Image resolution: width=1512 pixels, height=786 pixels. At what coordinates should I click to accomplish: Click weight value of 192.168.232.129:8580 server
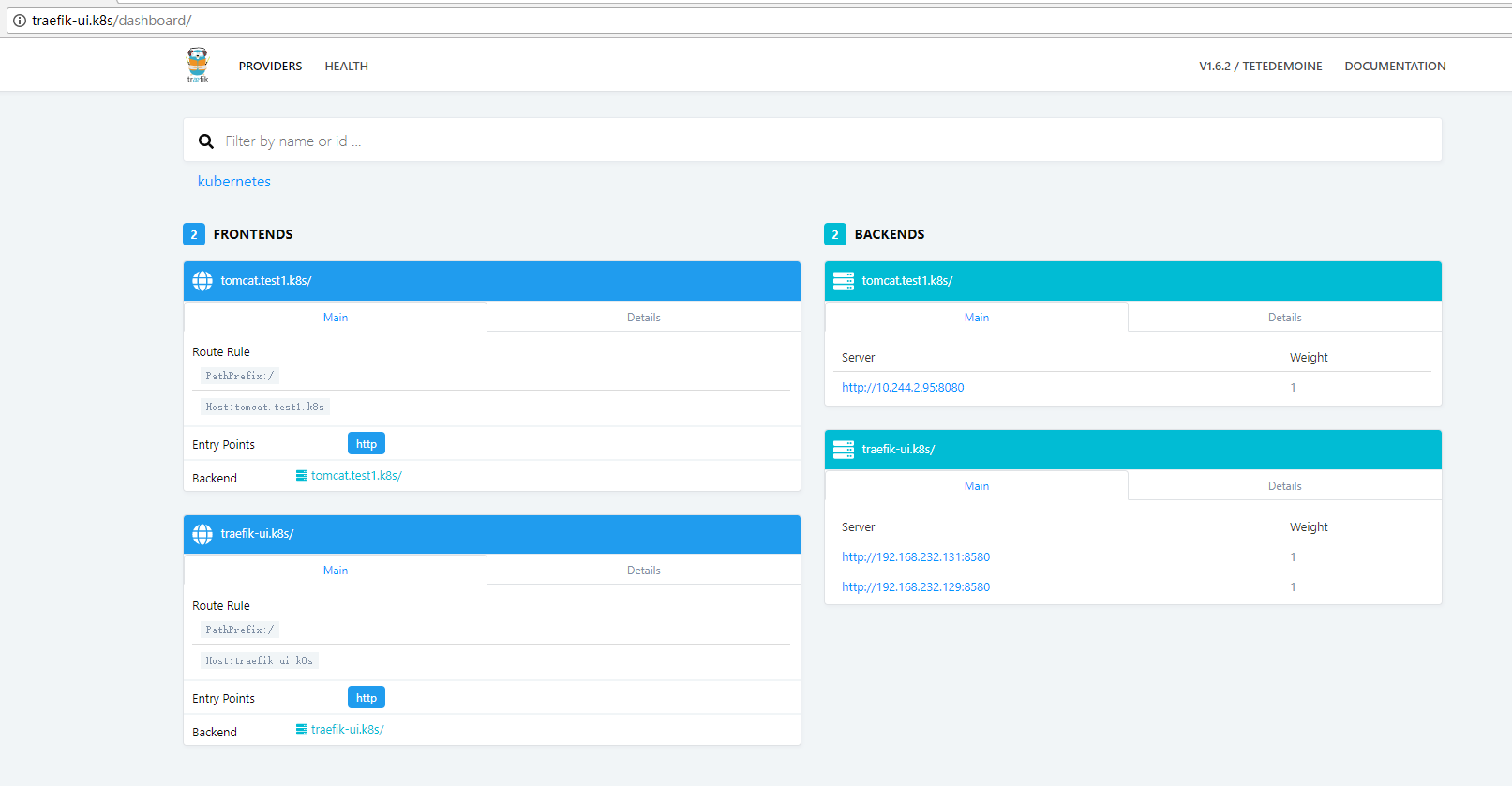click(x=1293, y=587)
